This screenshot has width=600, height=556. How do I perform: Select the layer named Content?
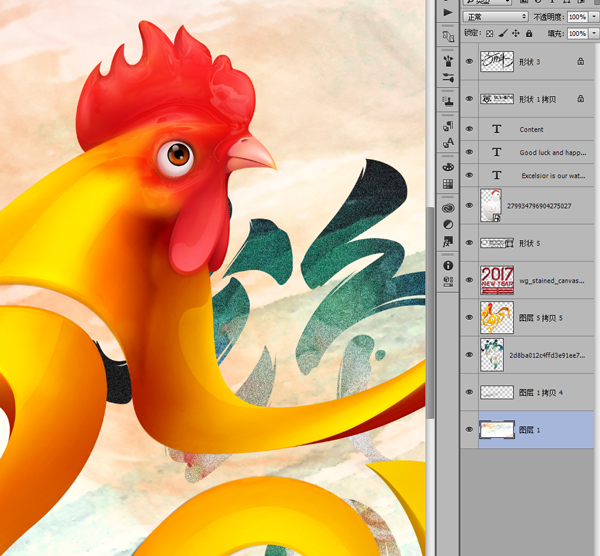[x=531, y=129]
